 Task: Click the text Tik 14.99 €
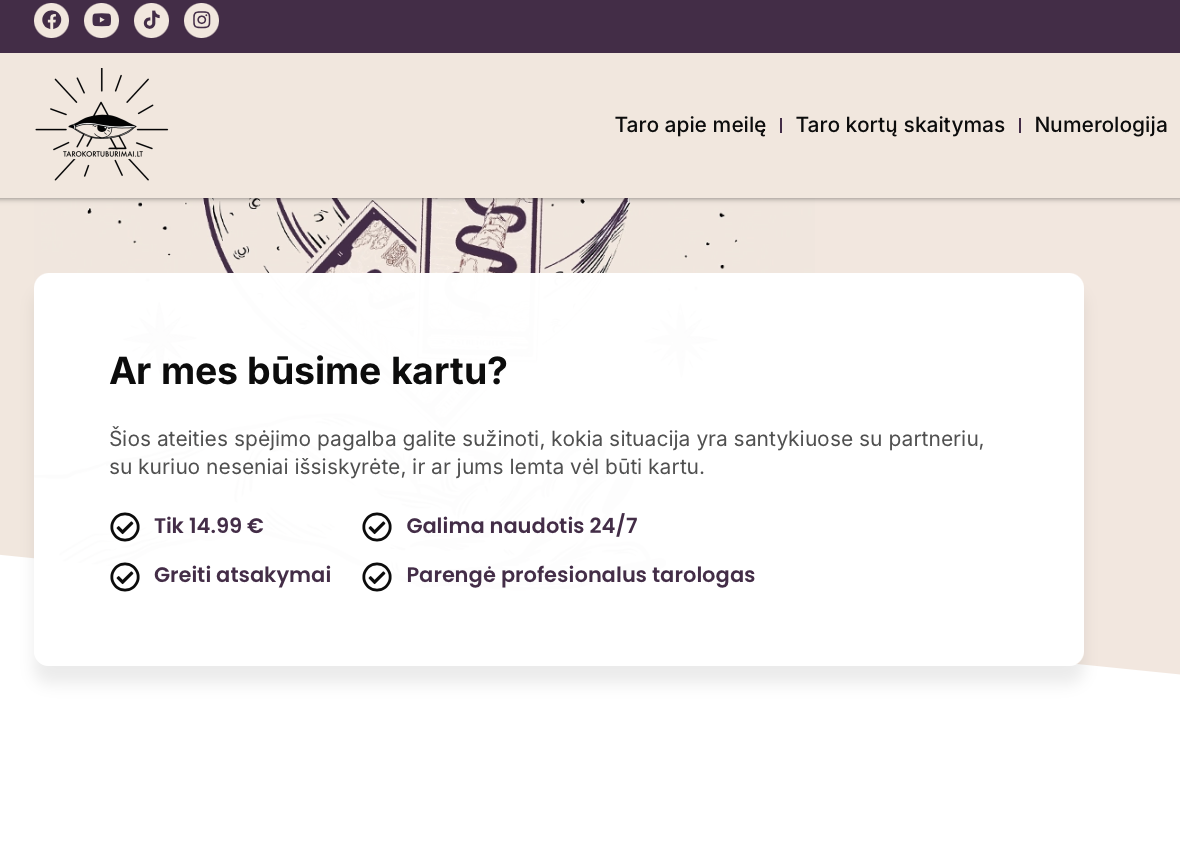[x=208, y=526]
